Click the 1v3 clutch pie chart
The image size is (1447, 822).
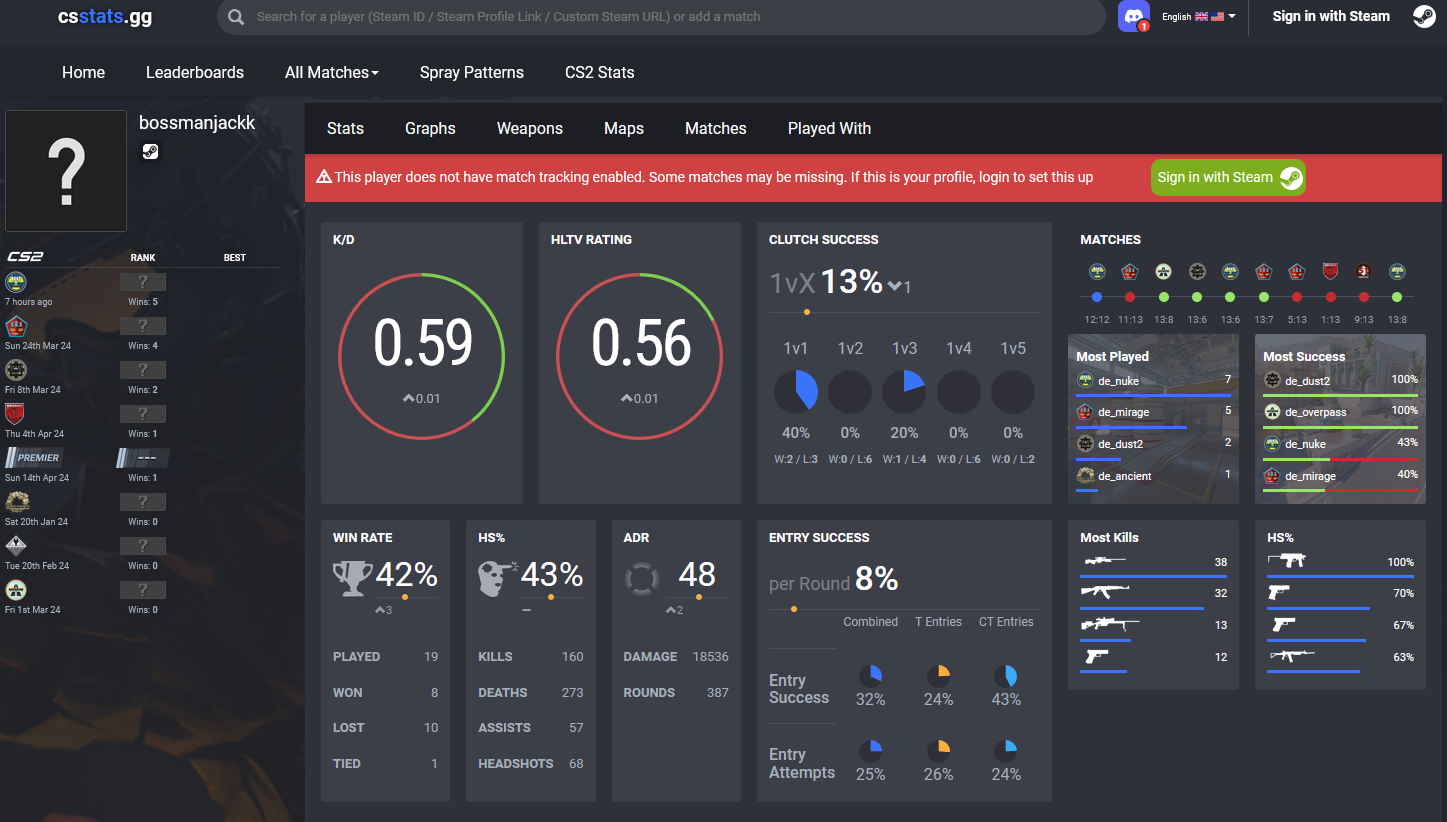(x=904, y=391)
